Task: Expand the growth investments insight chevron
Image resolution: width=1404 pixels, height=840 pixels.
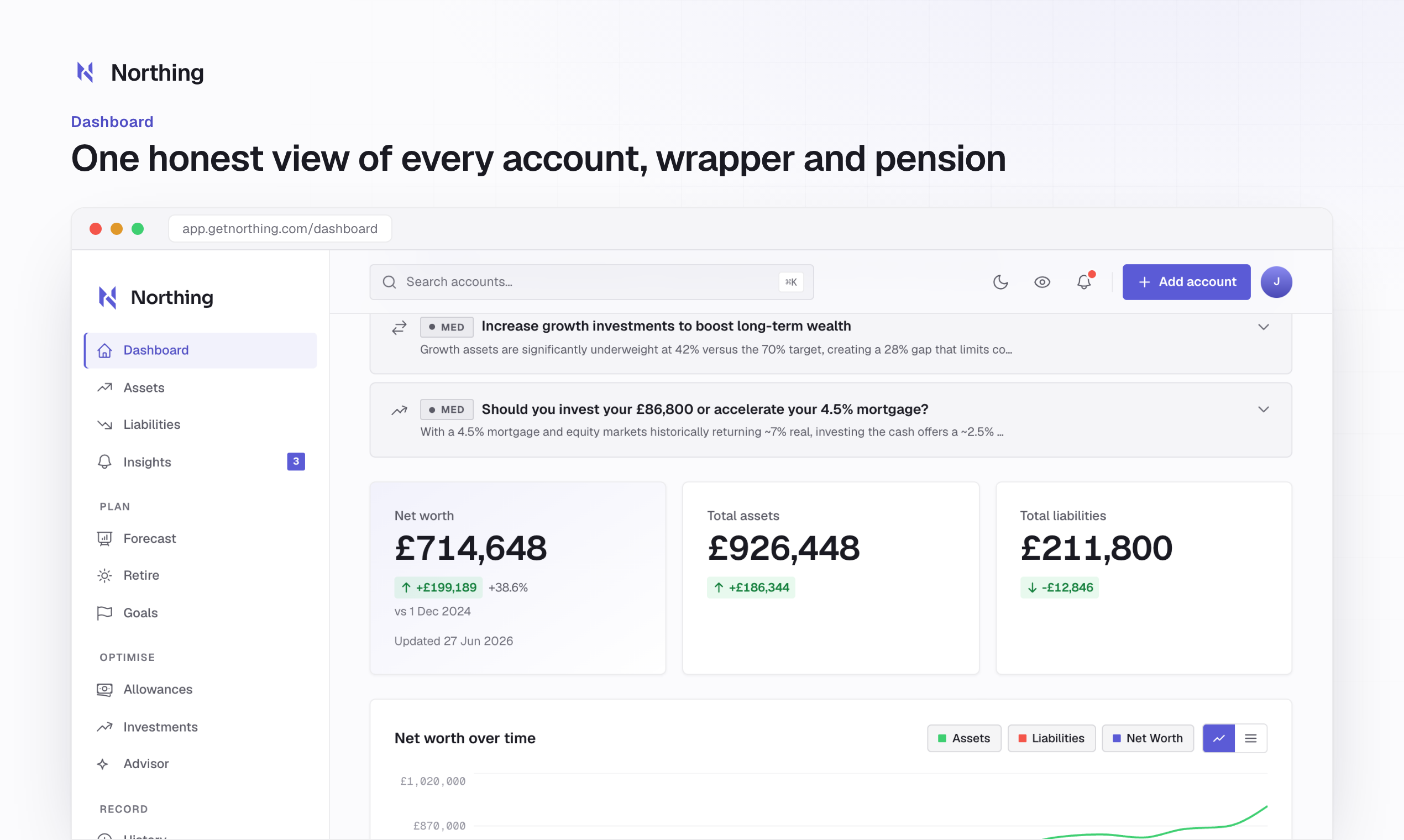Action: [x=1263, y=327]
